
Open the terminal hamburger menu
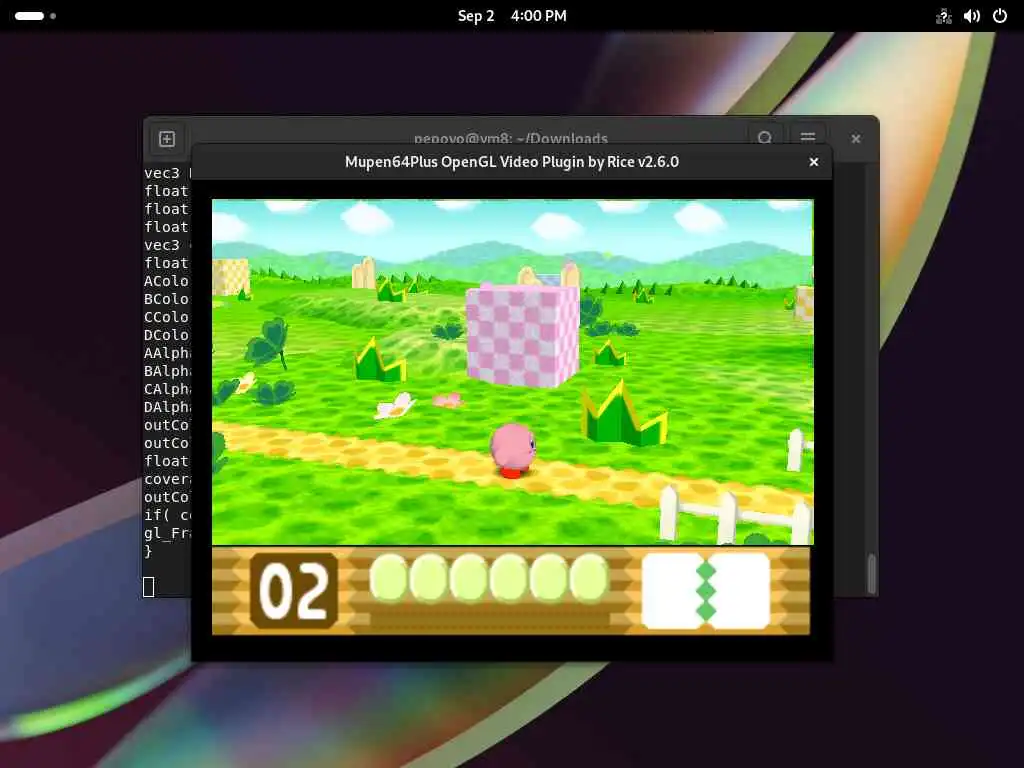(808, 138)
